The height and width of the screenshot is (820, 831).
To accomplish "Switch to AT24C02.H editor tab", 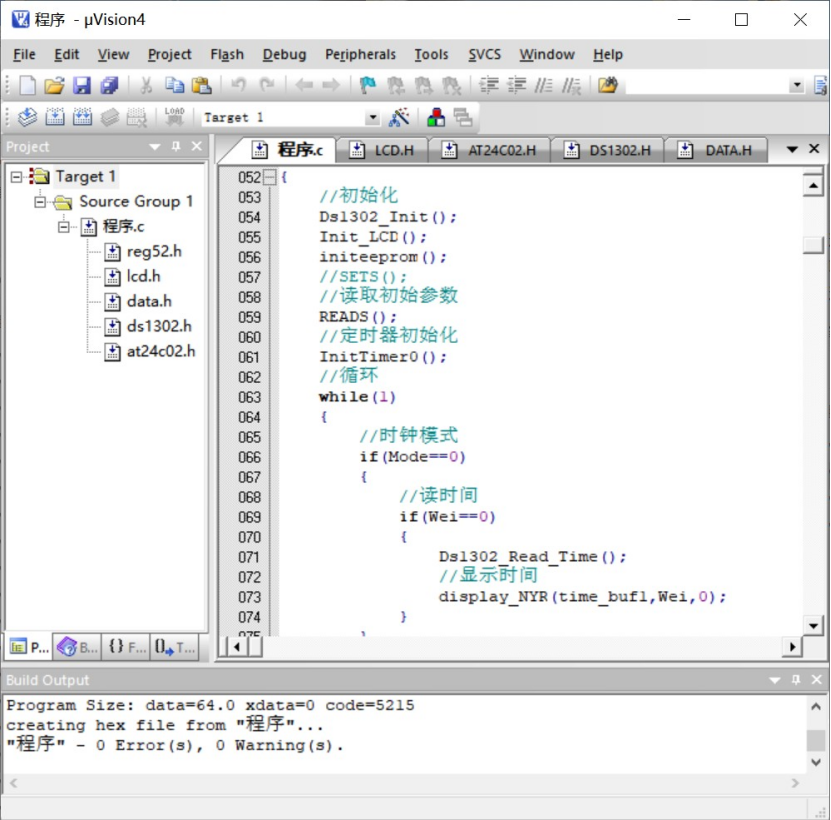I will point(489,151).
